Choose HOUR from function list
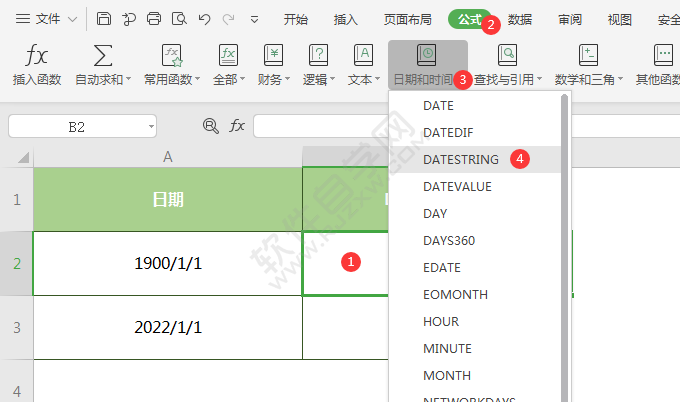The width and height of the screenshot is (680, 402). click(475, 321)
